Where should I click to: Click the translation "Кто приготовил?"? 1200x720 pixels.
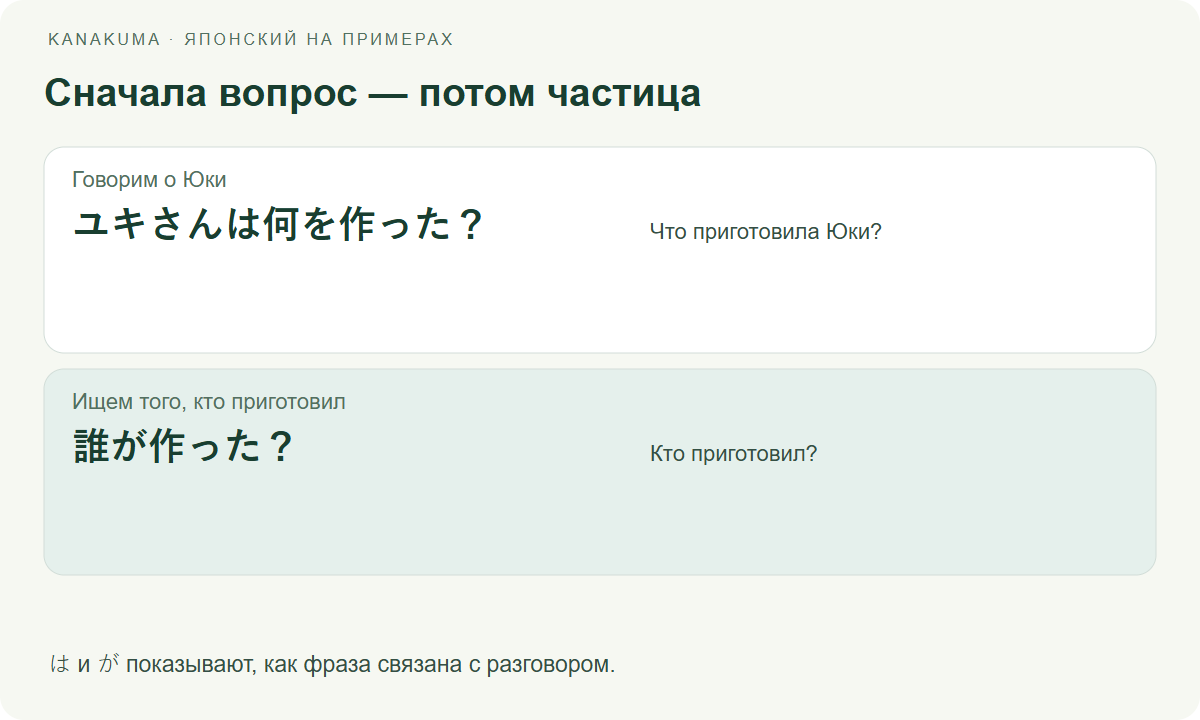tap(733, 454)
